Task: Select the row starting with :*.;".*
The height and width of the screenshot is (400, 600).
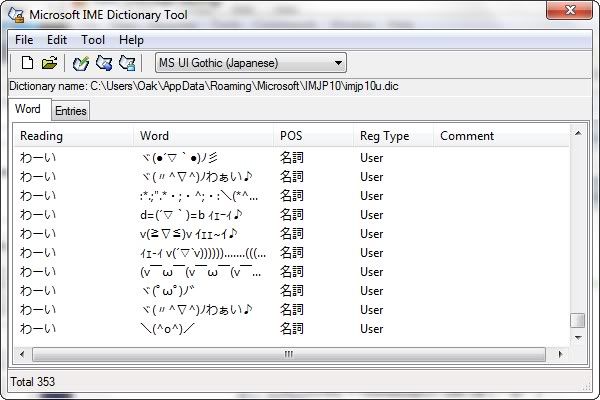Action: [x=292, y=196]
